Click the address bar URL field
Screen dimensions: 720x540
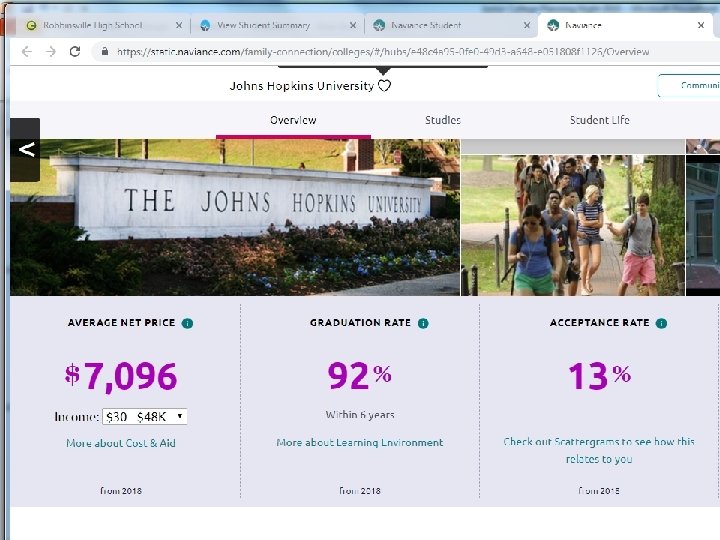point(404,51)
